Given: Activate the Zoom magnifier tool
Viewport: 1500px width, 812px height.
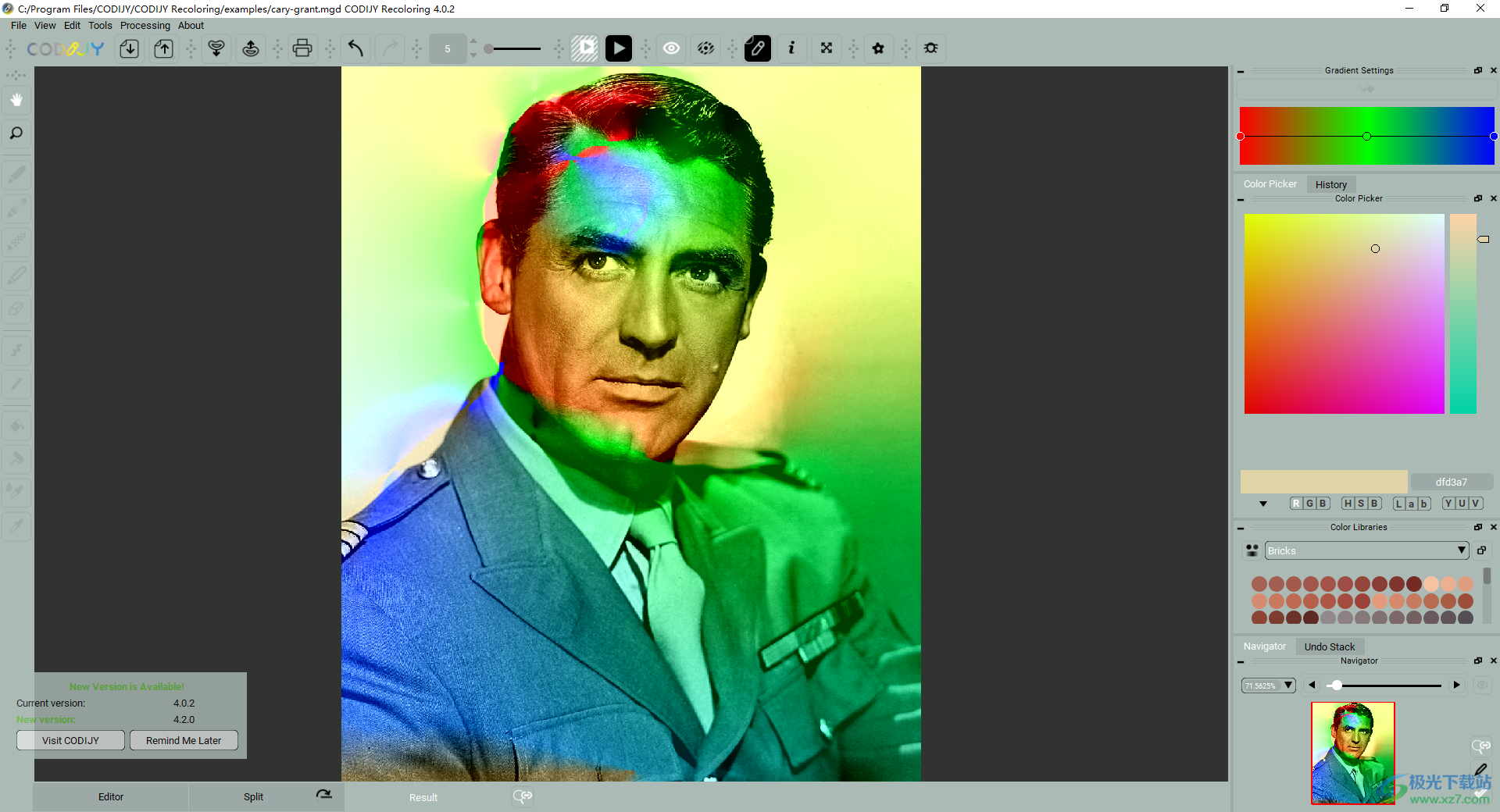Looking at the screenshot, I should click(x=16, y=134).
